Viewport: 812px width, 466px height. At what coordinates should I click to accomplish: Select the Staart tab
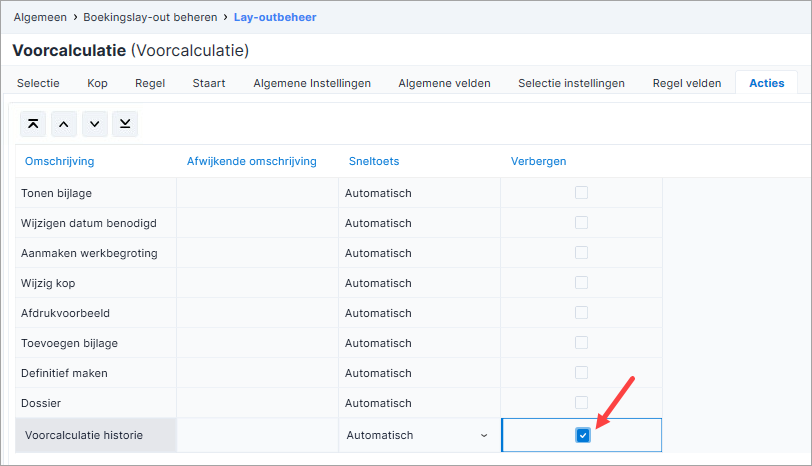pos(209,83)
